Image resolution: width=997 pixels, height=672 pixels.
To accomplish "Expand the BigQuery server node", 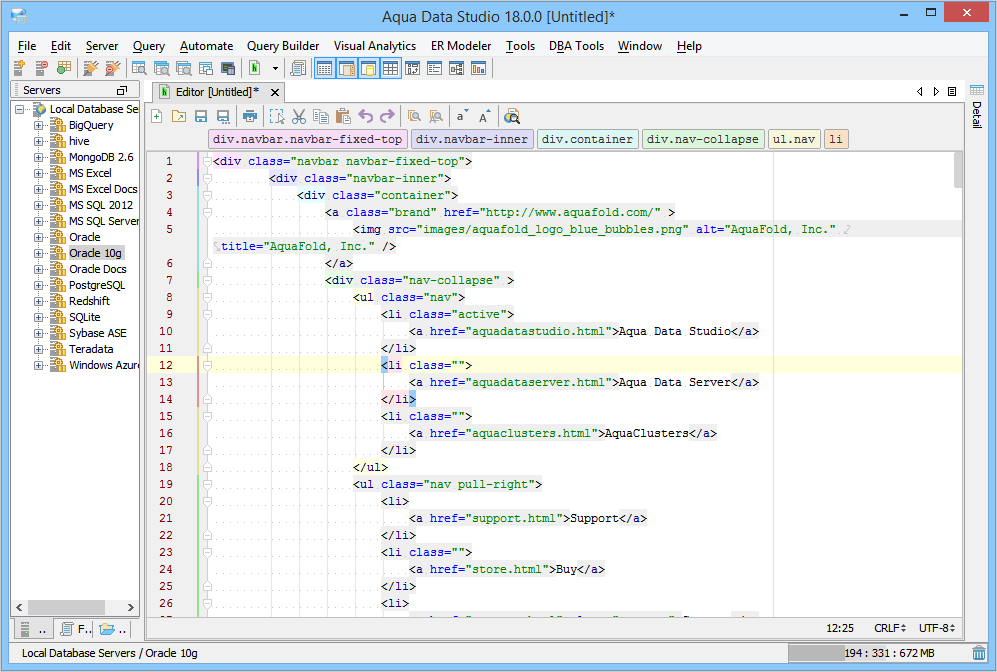I will click(x=39, y=126).
